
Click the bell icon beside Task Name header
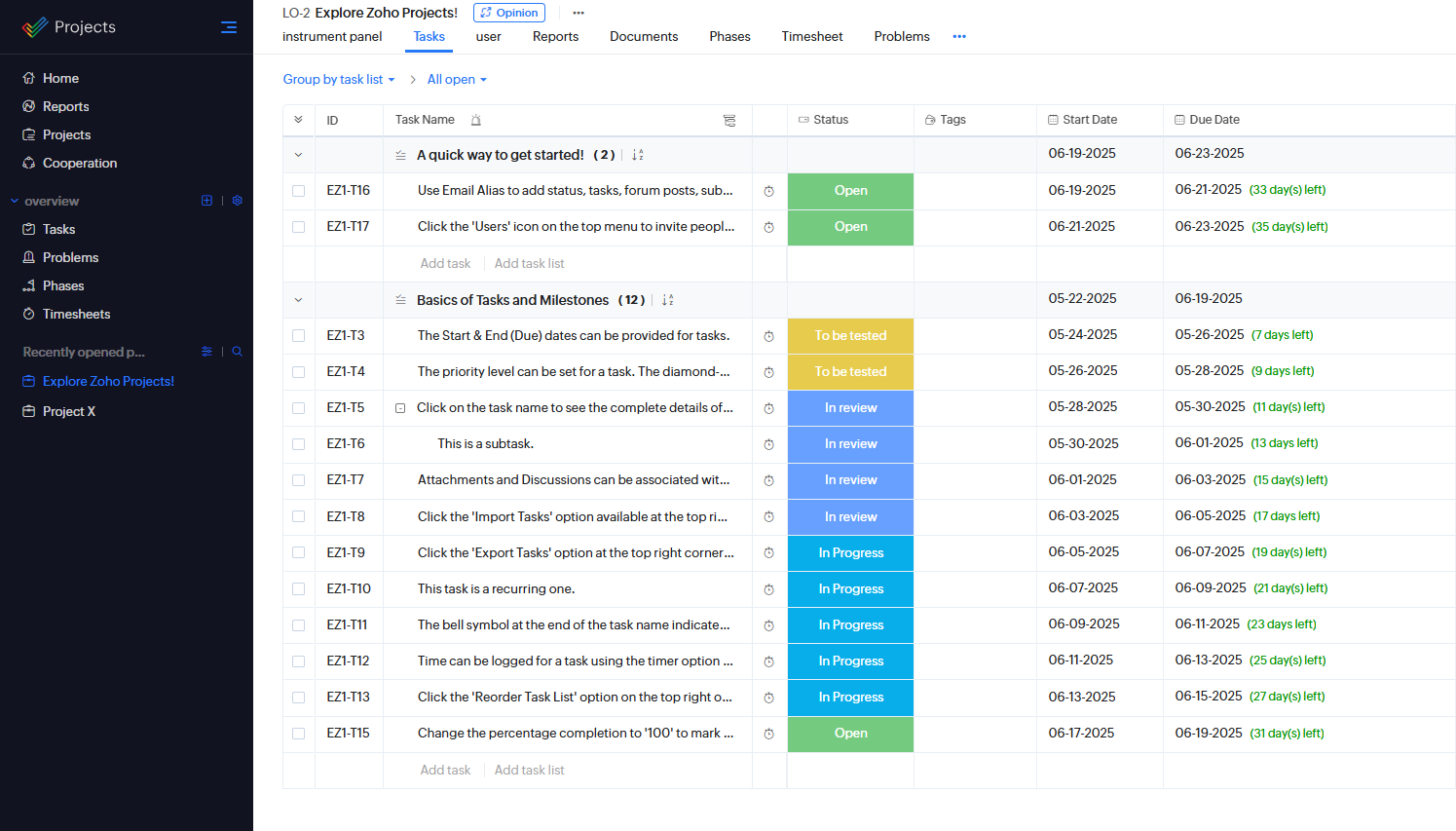coord(476,120)
